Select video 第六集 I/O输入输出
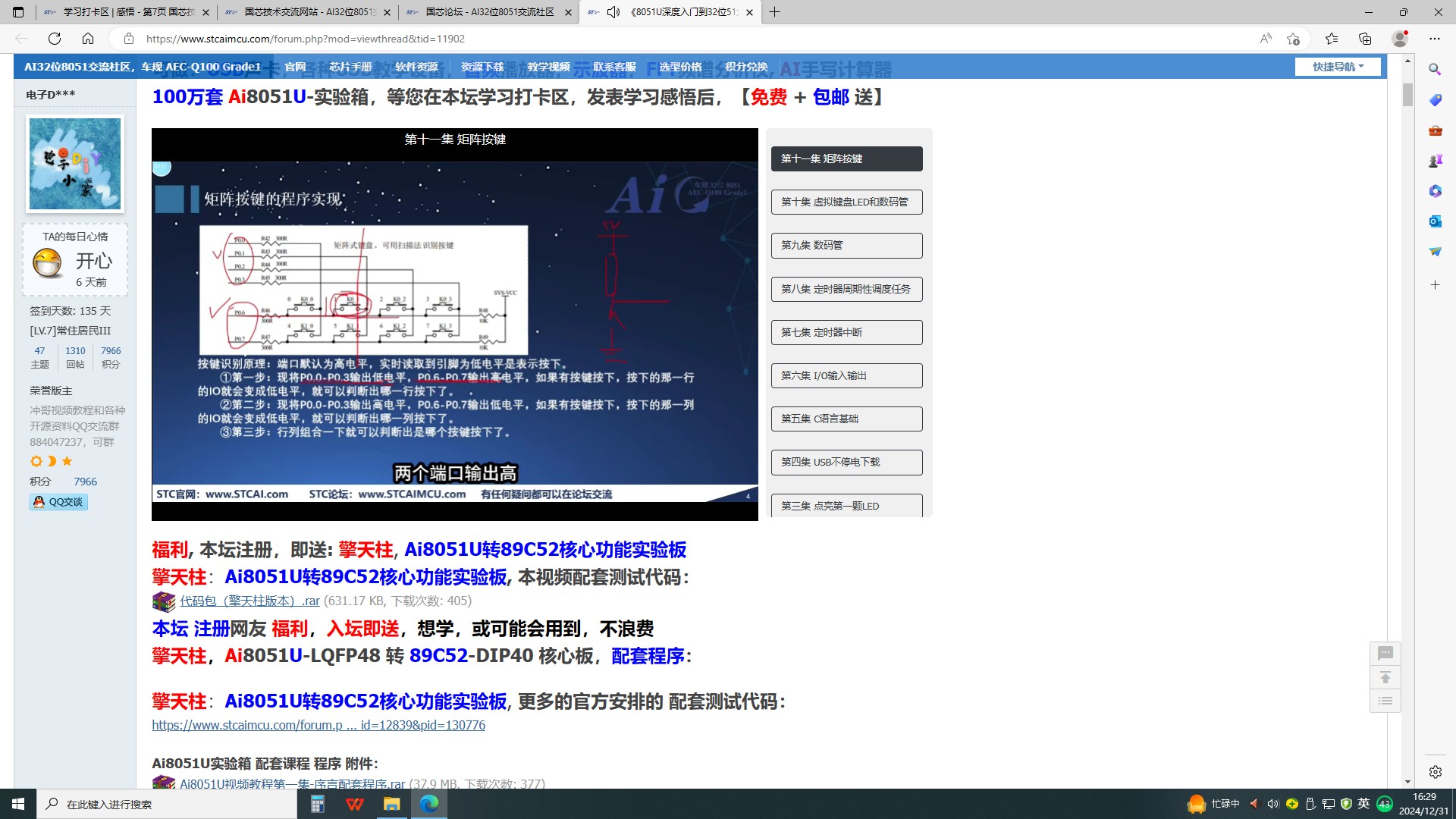Image resolution: width=1456 pixels, height=819 pixels. (846, 375)
